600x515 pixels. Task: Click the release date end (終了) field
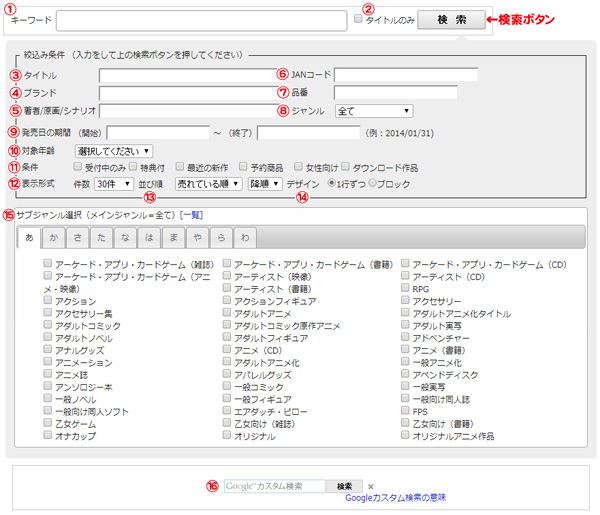point(308,133)
